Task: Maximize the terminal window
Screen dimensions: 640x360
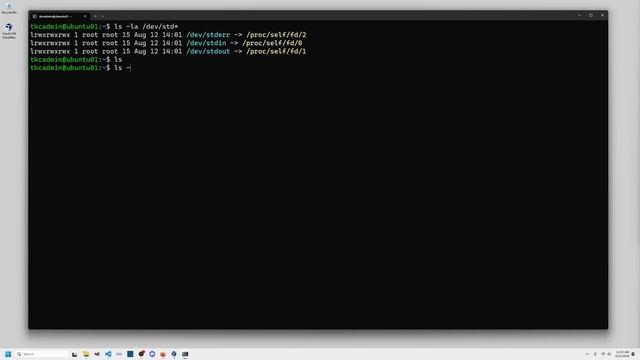Action: pos(591,16)
